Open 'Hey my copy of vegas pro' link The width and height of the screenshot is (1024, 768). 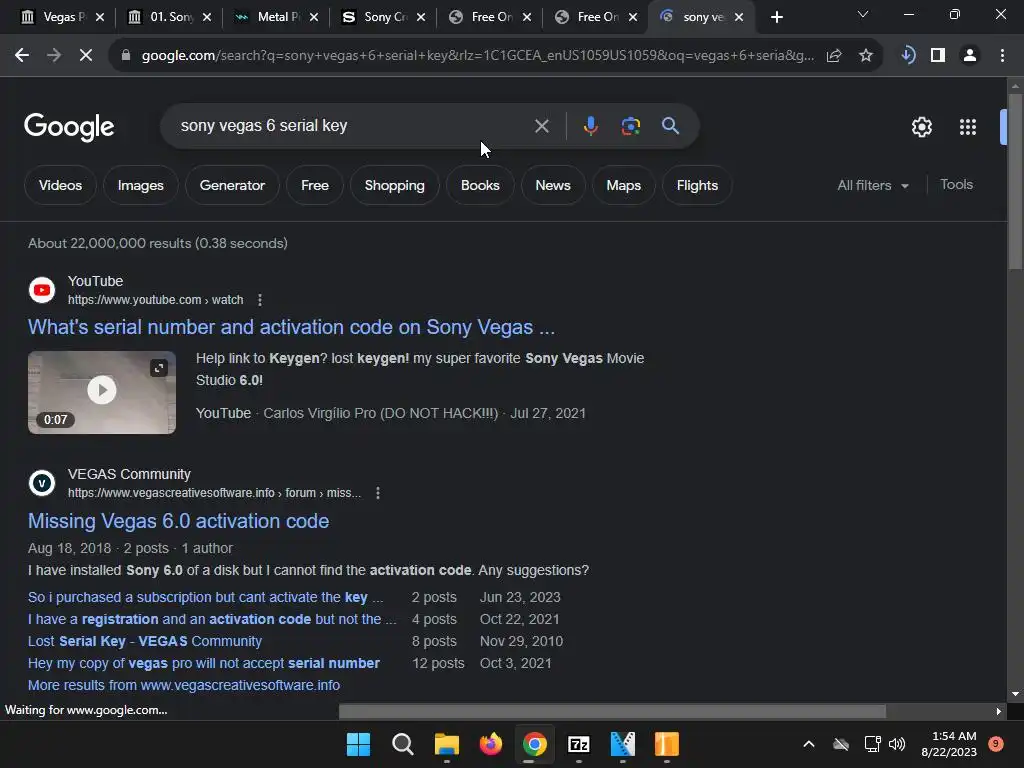[204, 664]
